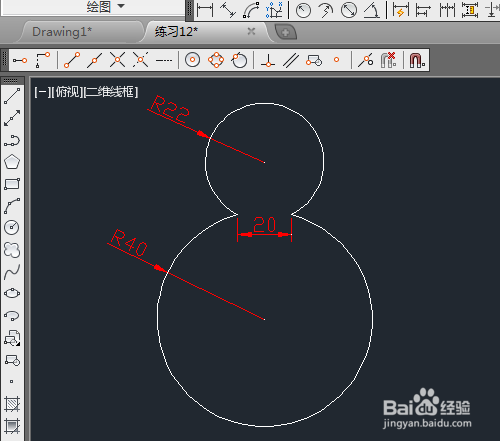Choose the Perpendicular object snap
The width and height of the screenshot is (500, 441).
[268, 60]
